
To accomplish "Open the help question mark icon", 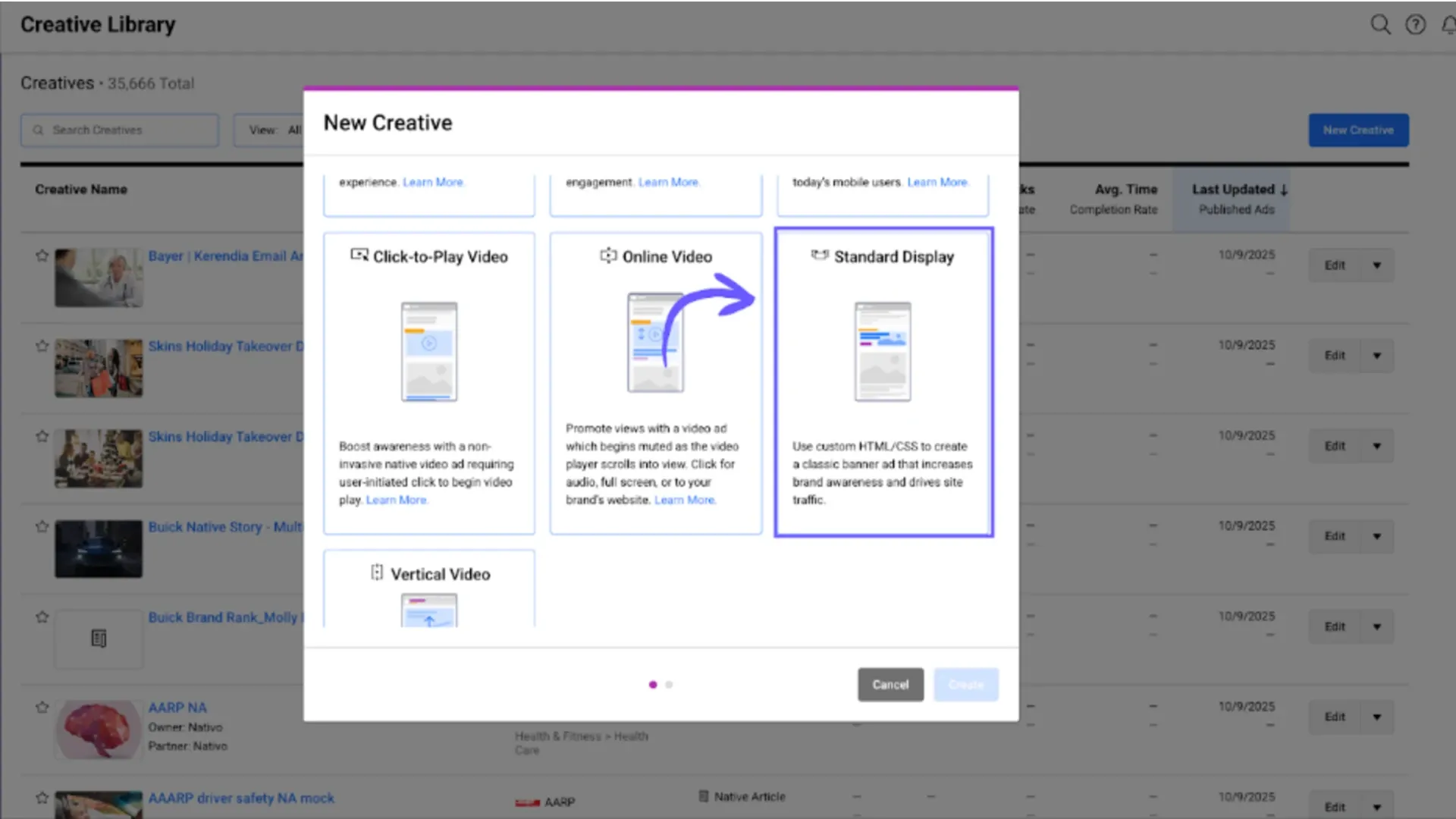I will pyautogui.click(x=1415, y=25).
